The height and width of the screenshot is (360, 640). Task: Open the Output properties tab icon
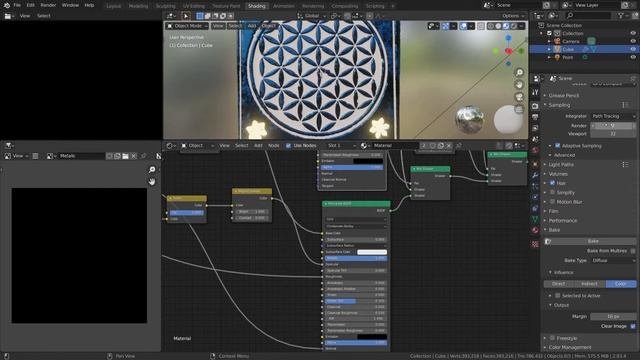[535, 117]
